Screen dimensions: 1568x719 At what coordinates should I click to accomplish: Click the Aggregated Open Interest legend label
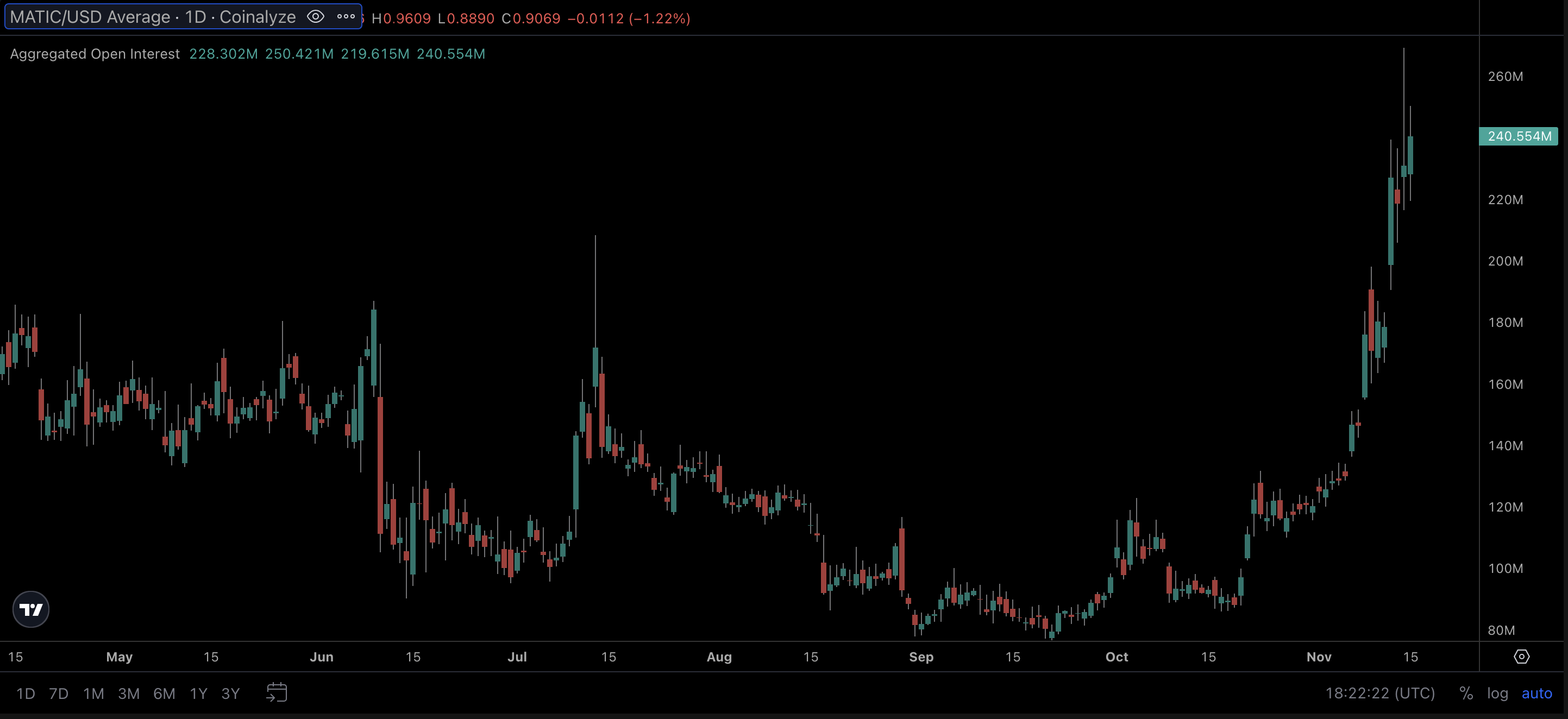point(95,54)
